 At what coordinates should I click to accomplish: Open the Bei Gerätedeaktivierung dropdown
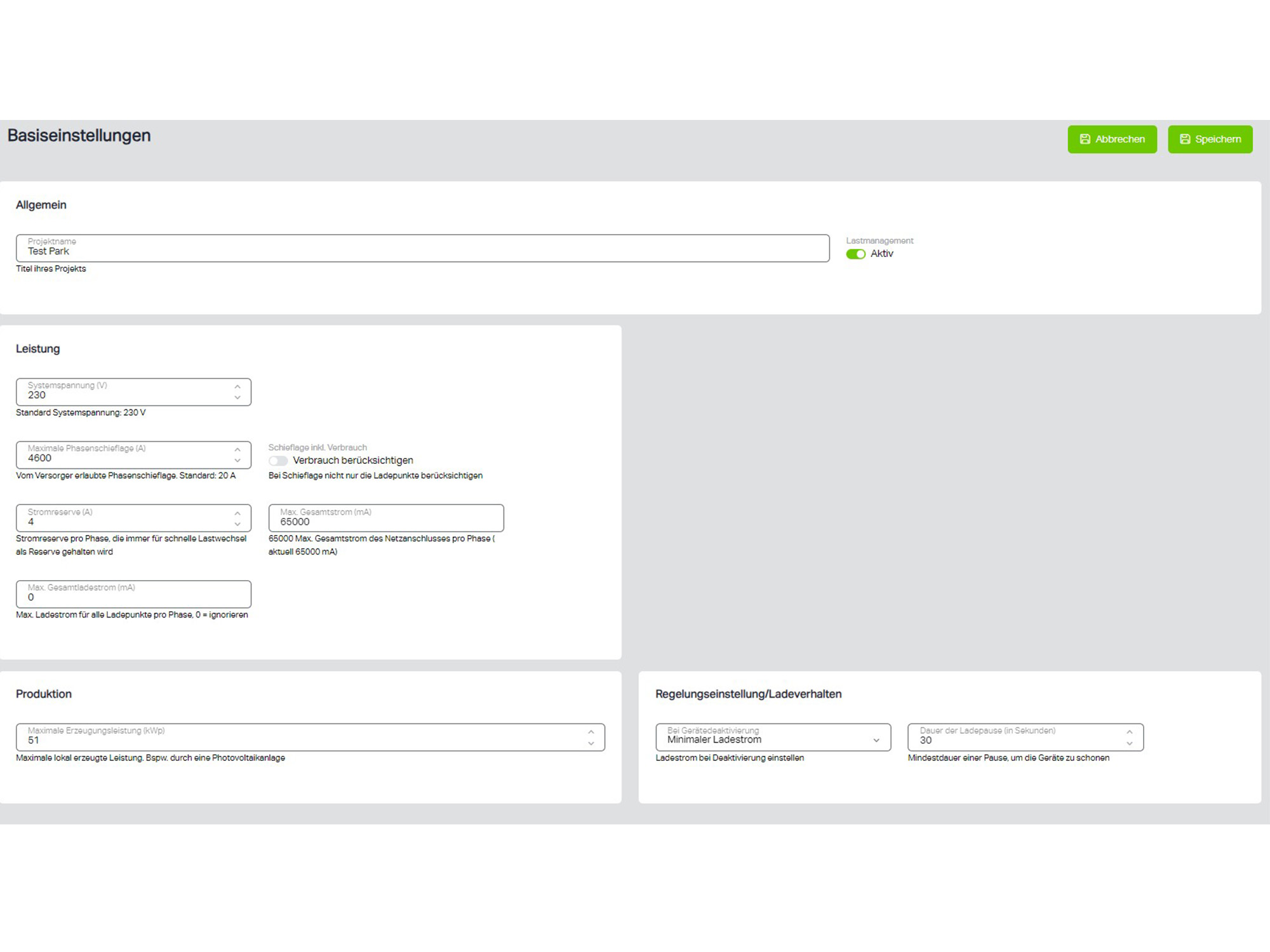pyautogui.click(x=773, y=737)
